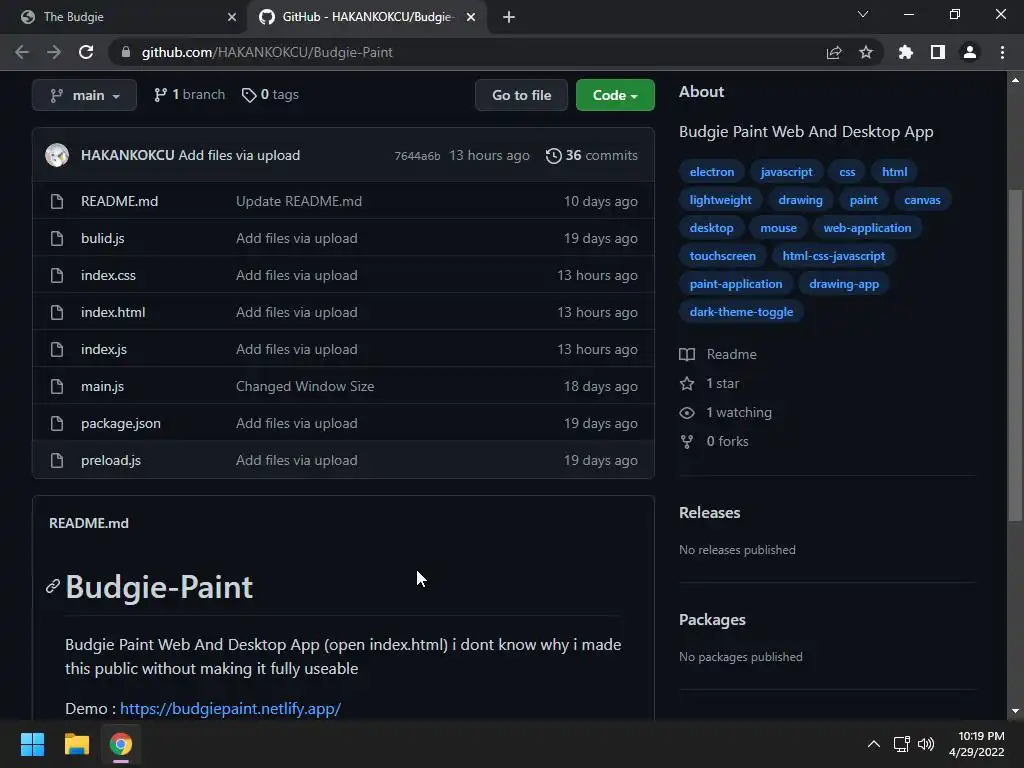This screenshot has width=1024, height=768.
Task: Open the Chrome tab search chevron
Action: coord(863,15)
